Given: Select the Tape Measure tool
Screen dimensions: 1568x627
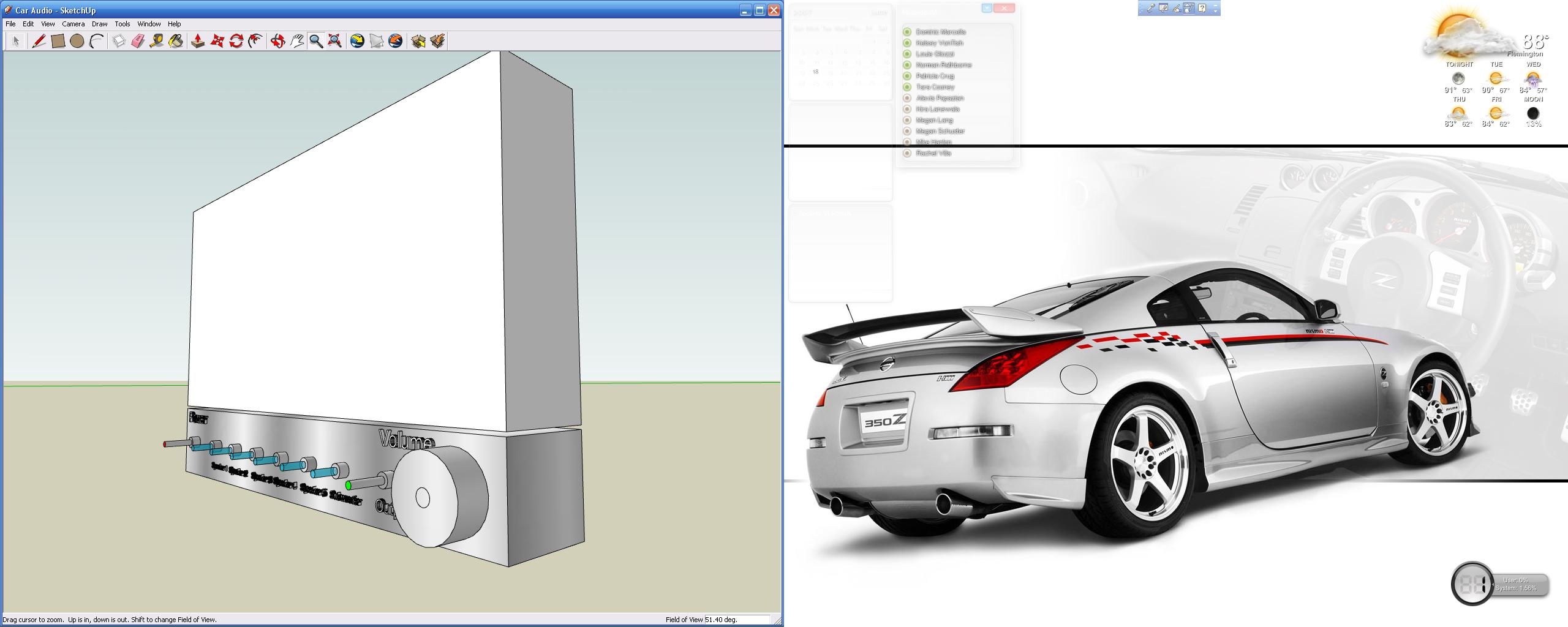Looking at the screenshot, I should point(157,41).
